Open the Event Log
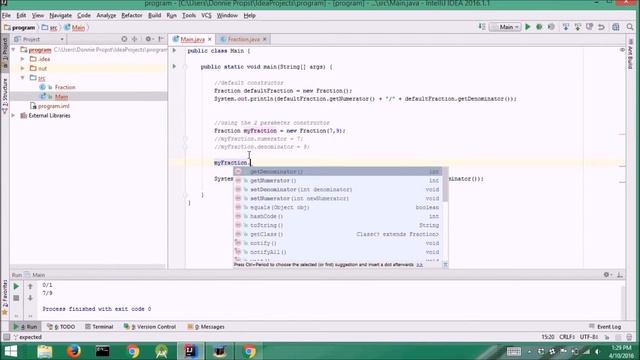The image size is (640, 360). (605, 327)
